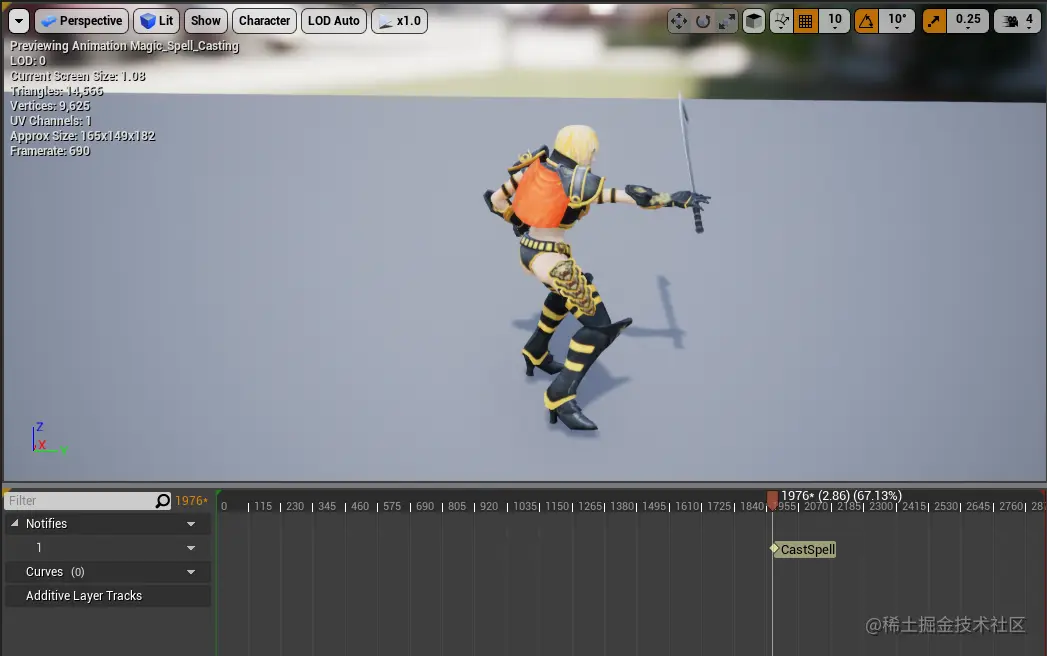The height and width of the screenshot is (656, 1047).
Task: Open camera speed 4 setting
Action: pos(1018,21)
